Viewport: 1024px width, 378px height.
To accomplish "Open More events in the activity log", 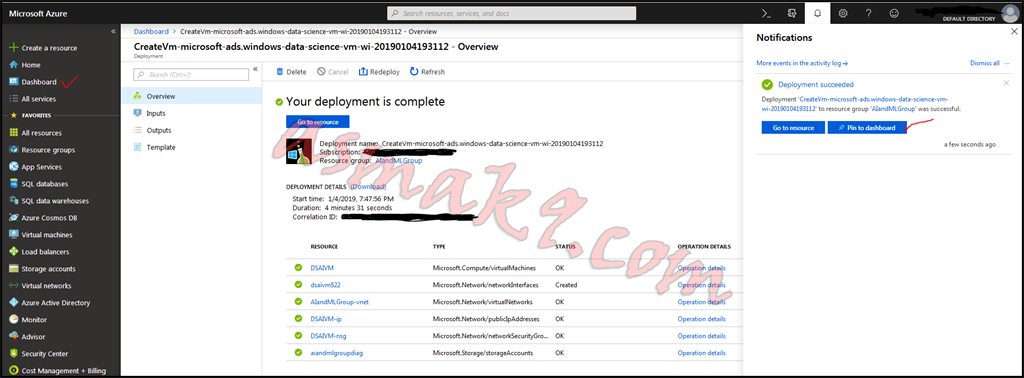I will click(802, 63).
